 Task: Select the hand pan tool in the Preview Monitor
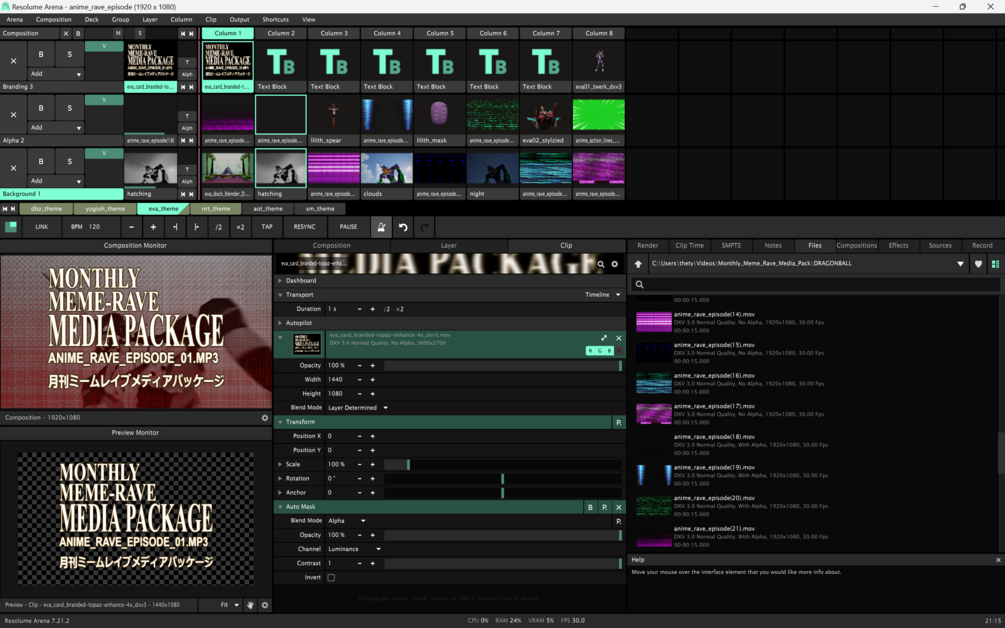(250, 605)
